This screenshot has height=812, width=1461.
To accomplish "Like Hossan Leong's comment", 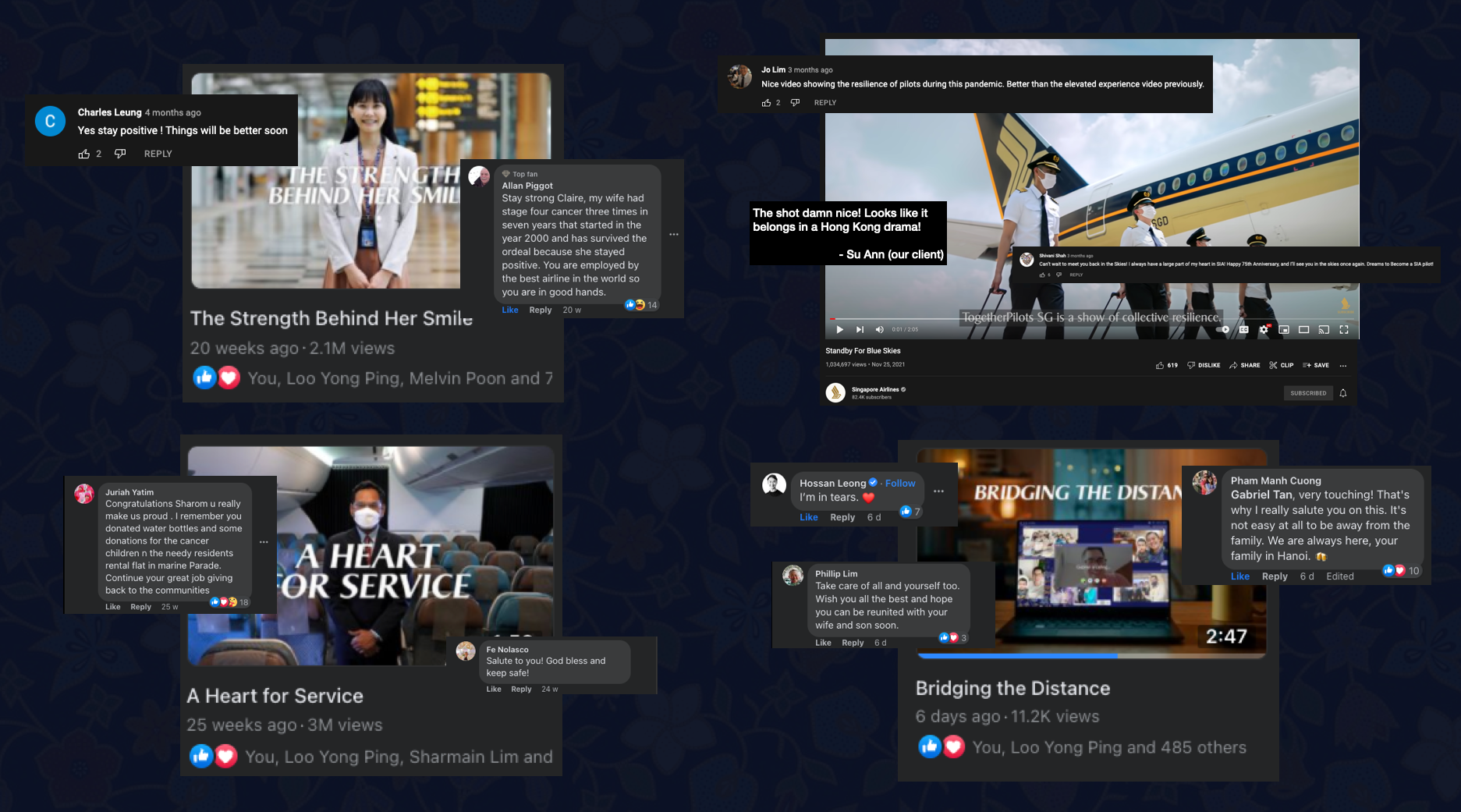I will (x=809, y=518).
